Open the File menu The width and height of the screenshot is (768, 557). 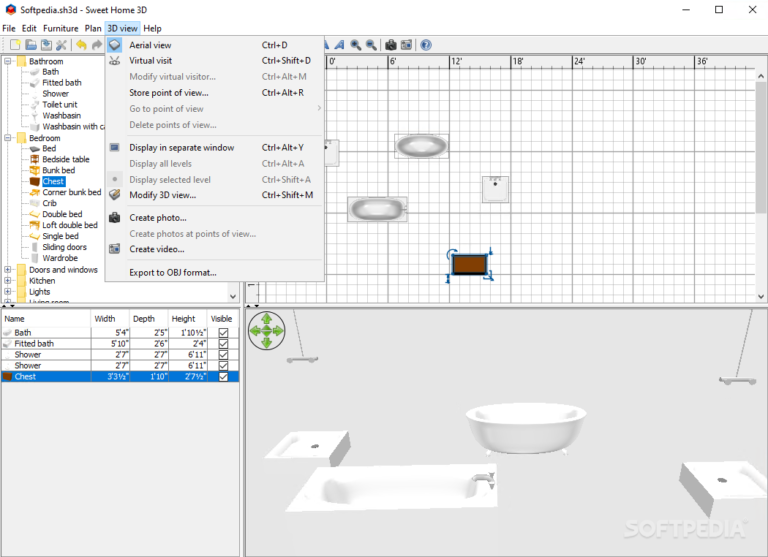pos(9,28)
